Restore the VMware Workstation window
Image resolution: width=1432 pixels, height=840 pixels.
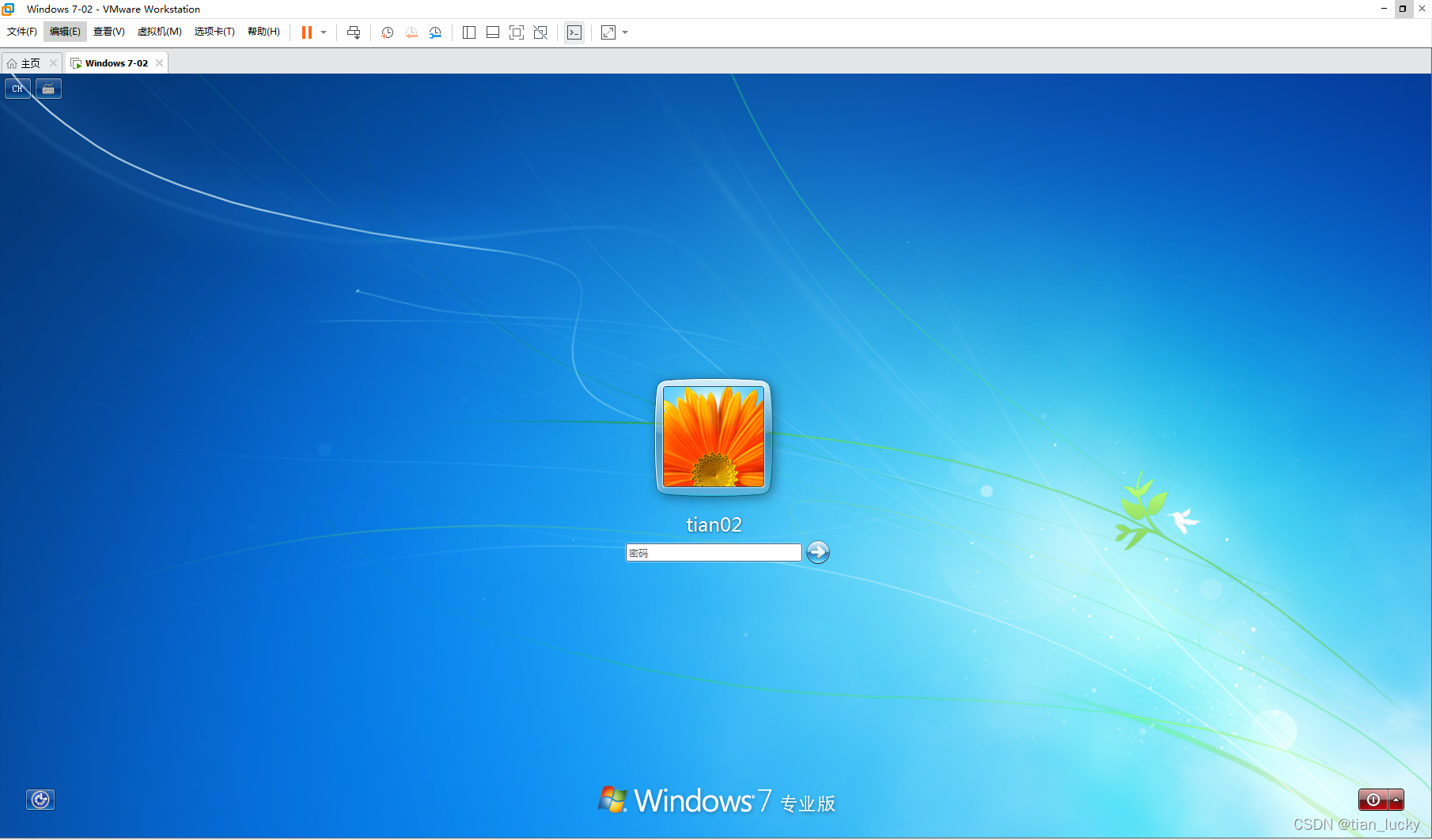coord(1403,9)
